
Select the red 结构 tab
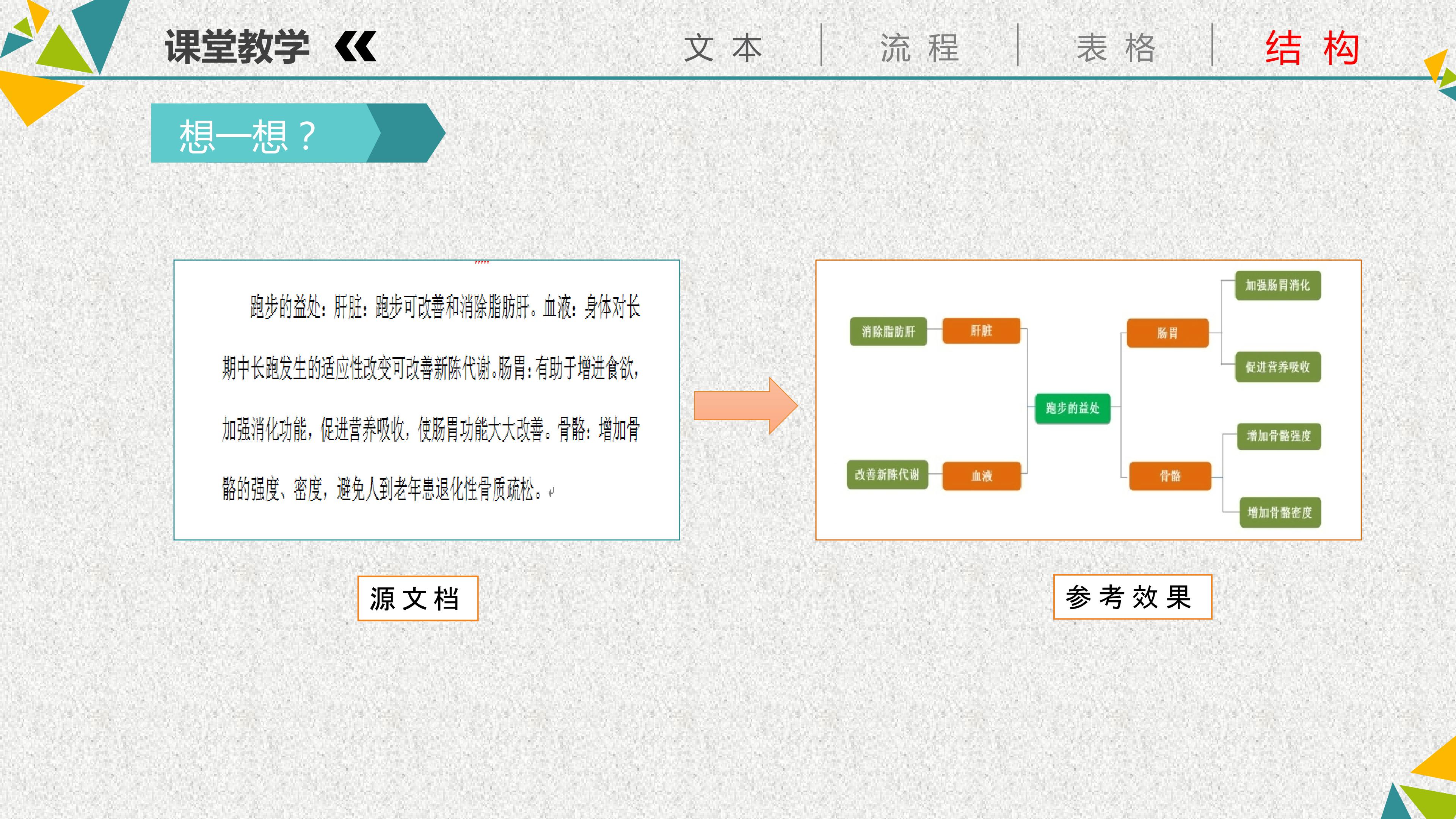(1312, 48)
